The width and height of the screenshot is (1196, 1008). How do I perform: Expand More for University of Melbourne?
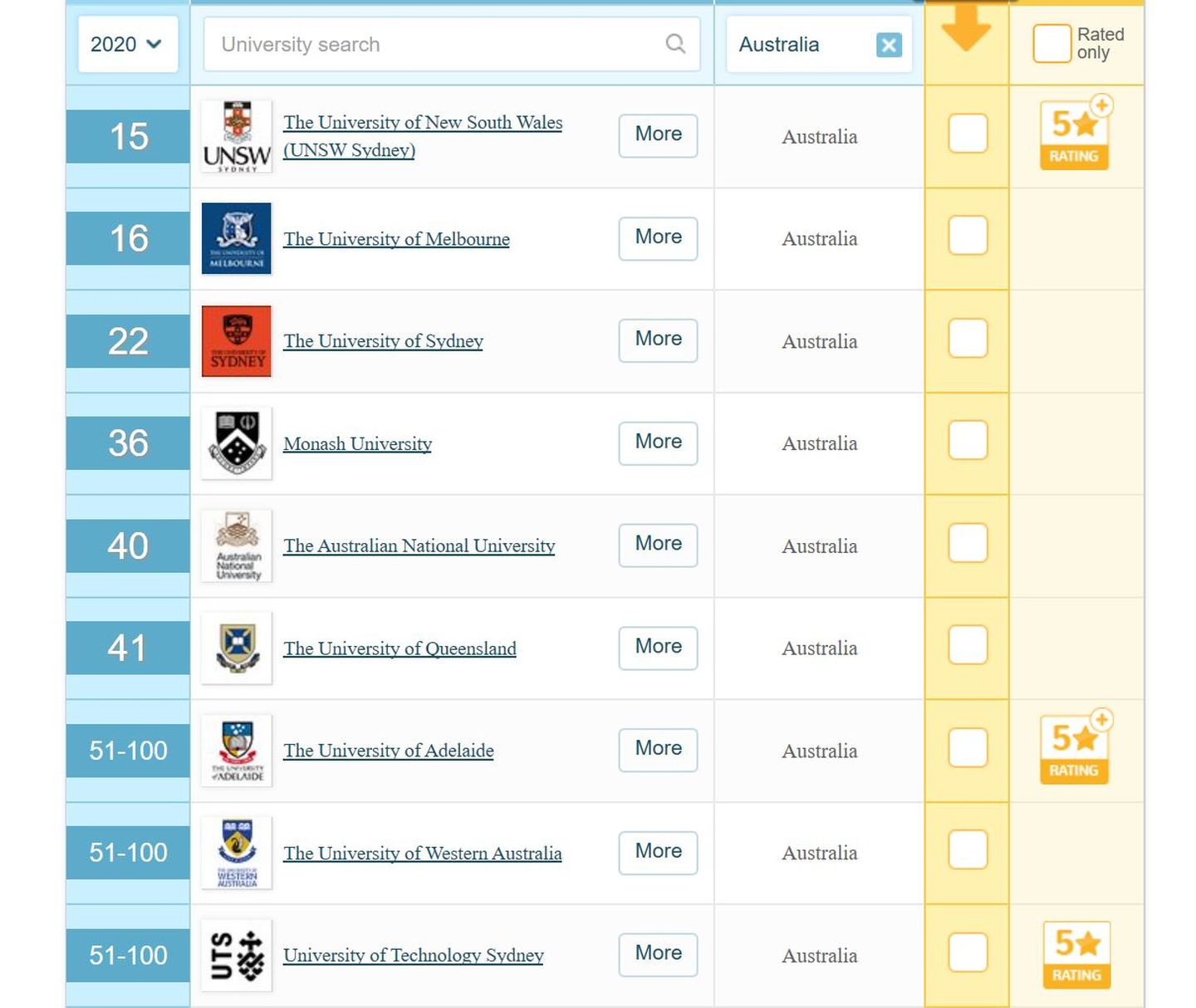(658, 238)
